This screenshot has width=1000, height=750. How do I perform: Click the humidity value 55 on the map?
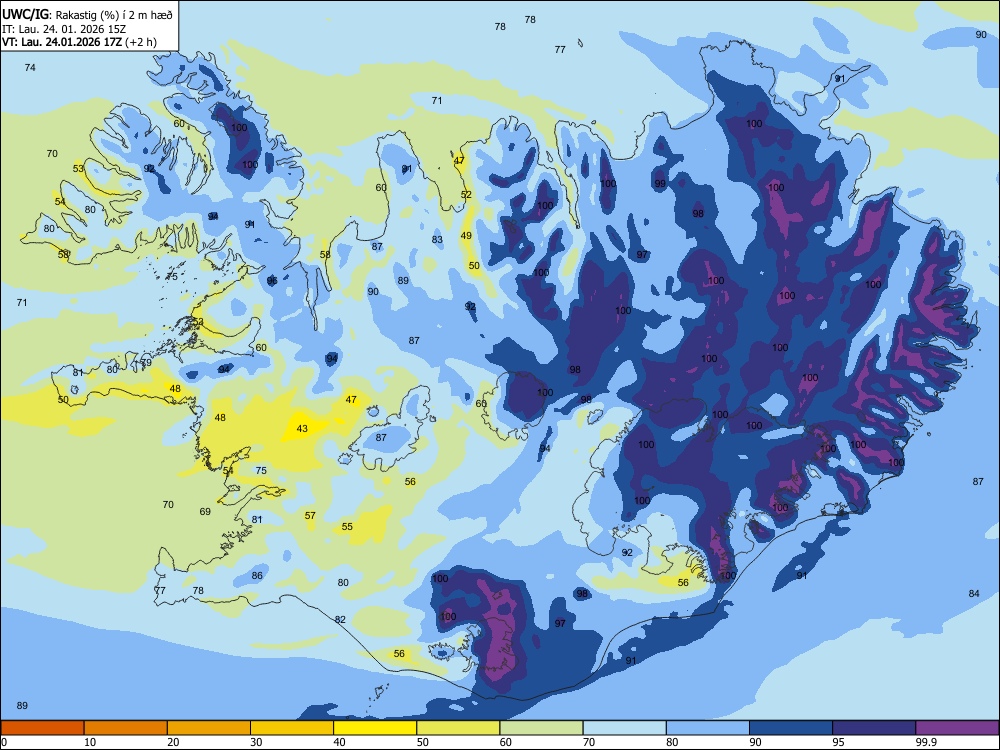click(347, 527)
